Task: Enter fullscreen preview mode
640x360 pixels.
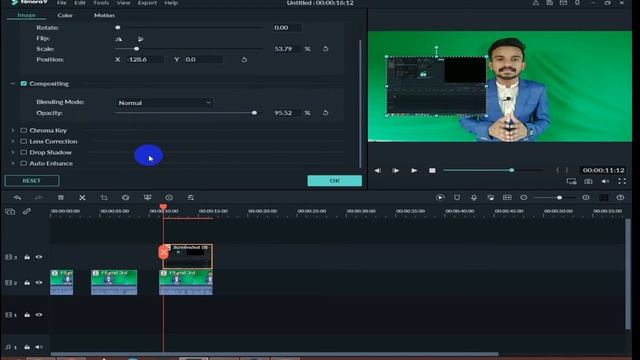Action: 622,181
